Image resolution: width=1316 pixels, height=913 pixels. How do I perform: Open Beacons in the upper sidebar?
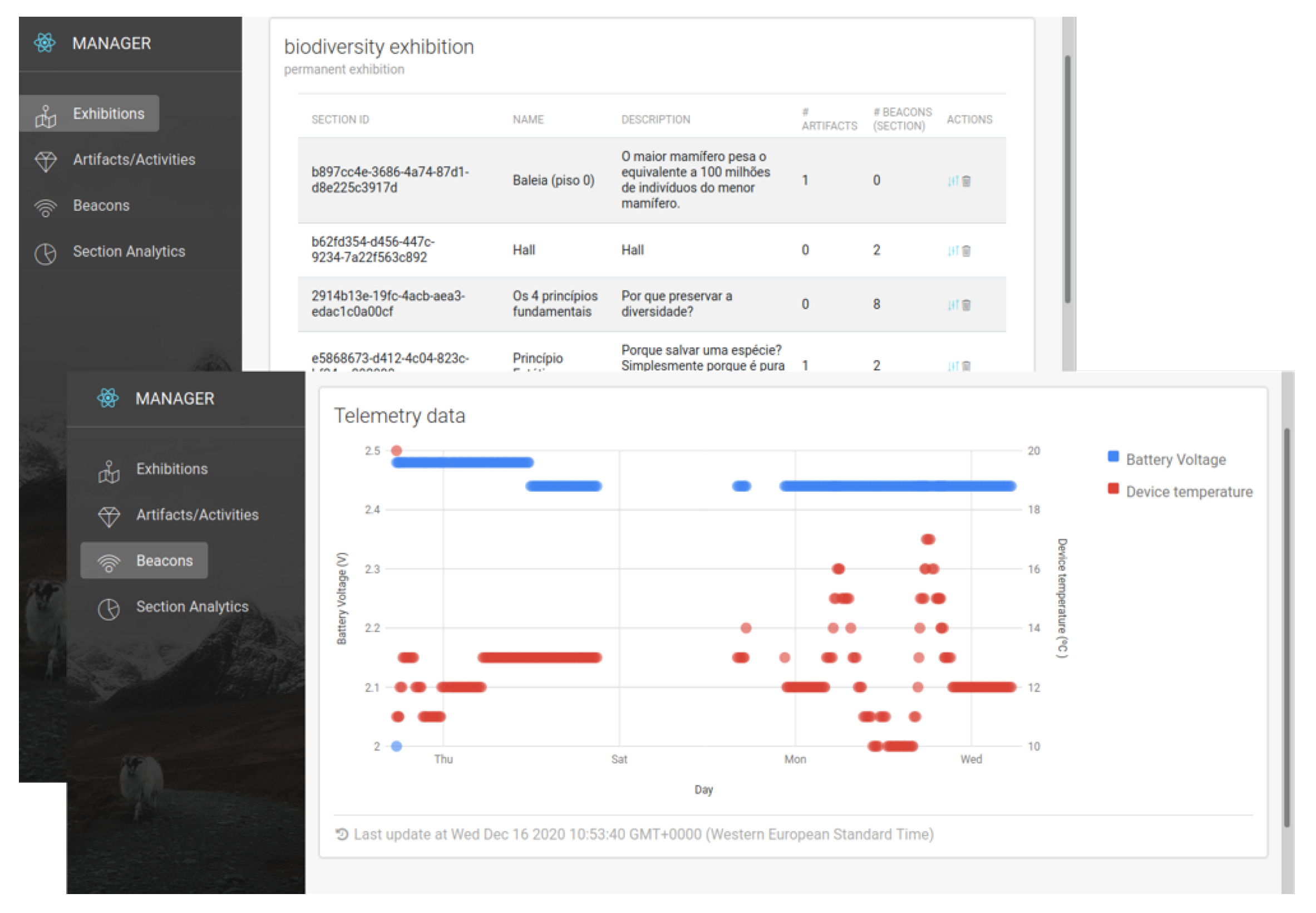(x=101, y=205)
